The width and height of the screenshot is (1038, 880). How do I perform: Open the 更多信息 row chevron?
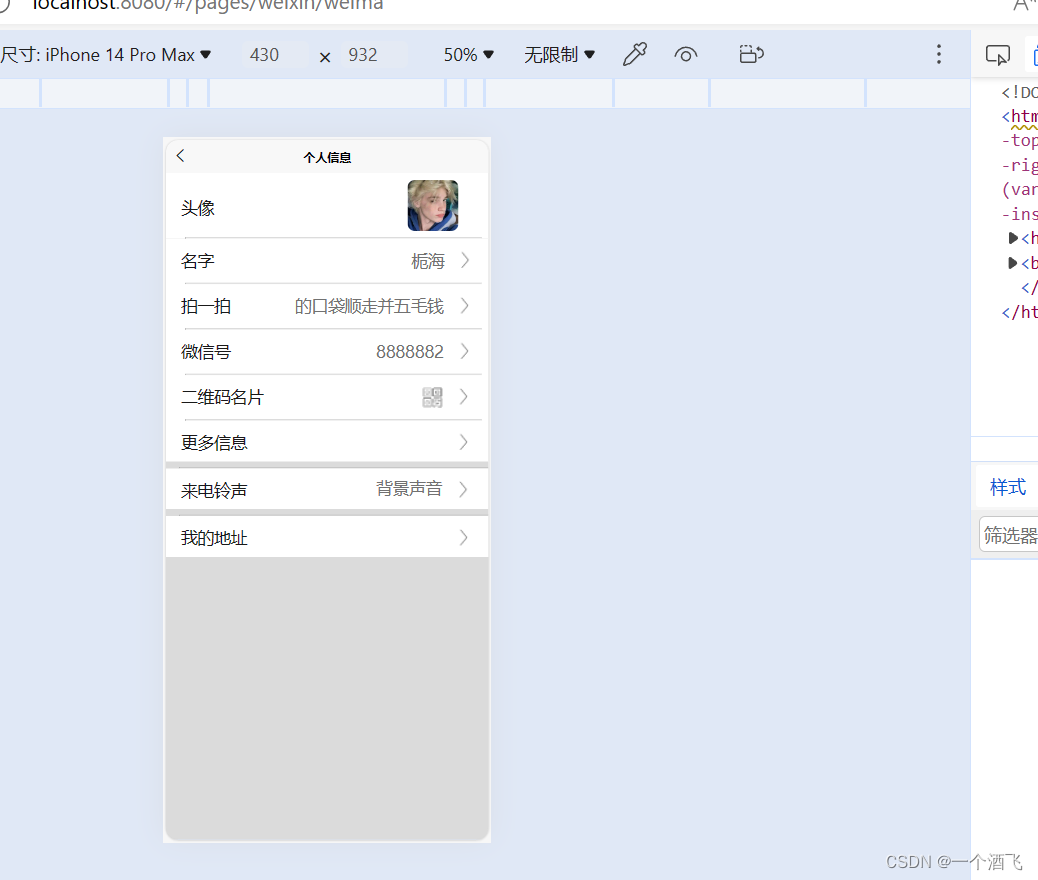click(463, 442)
